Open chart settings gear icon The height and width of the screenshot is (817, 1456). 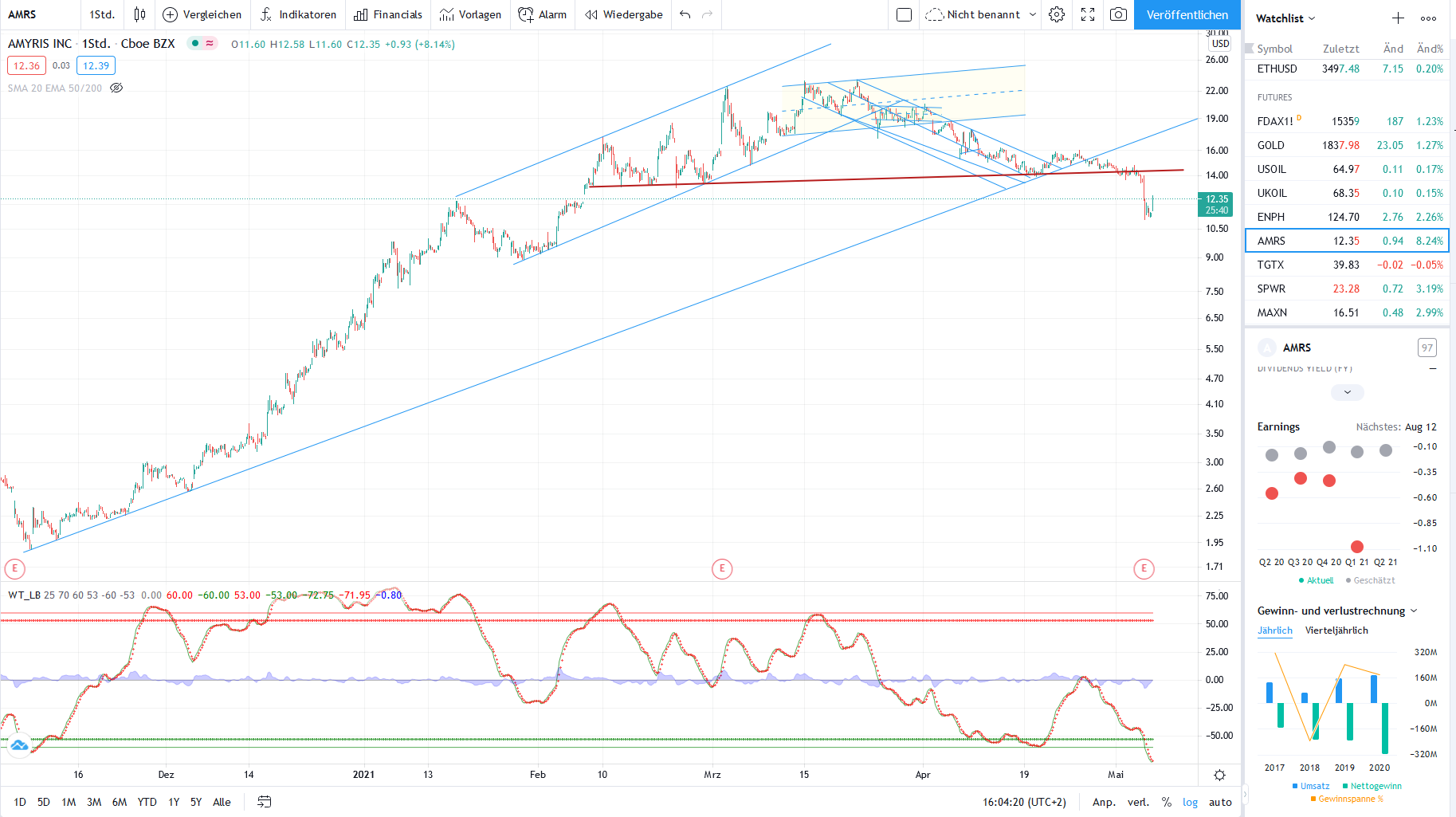coord(1057,14)
